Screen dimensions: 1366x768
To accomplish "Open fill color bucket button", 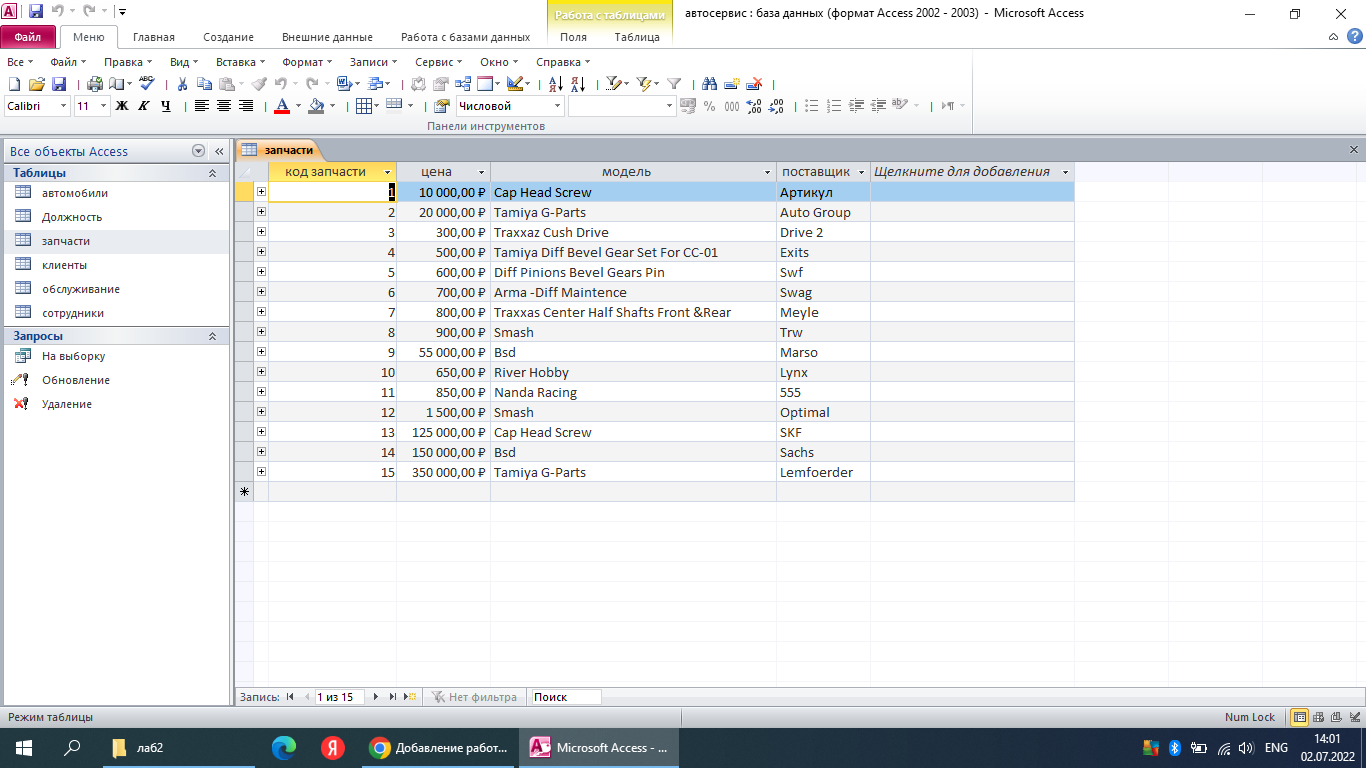I will click(316, 106).
